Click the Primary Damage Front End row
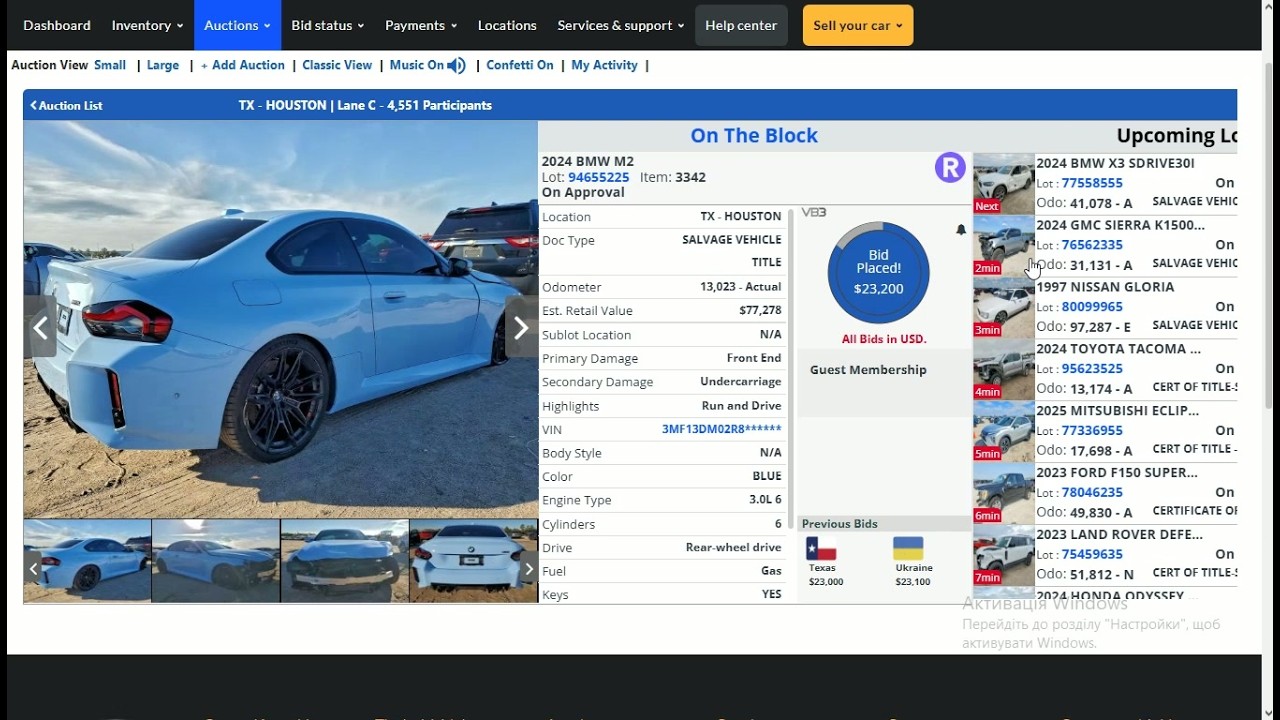Image resolution: width=1280 pixels, height=720 pixels. pos(662,358)
